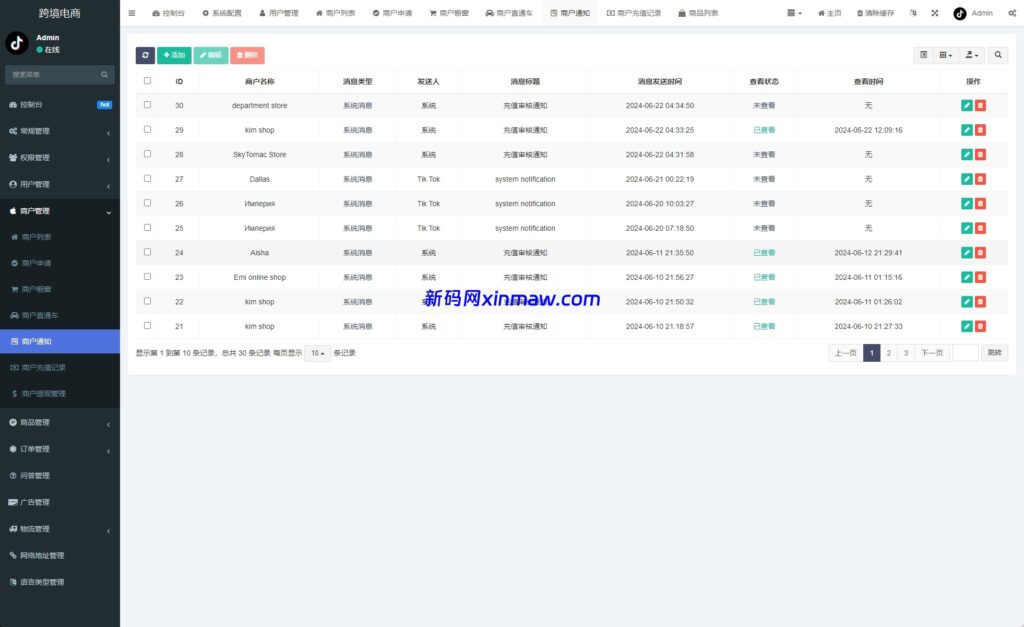Click the edit icon for merchant kim shop
The height and width of the screenshot is (627, 1024).
pos(969,130)
